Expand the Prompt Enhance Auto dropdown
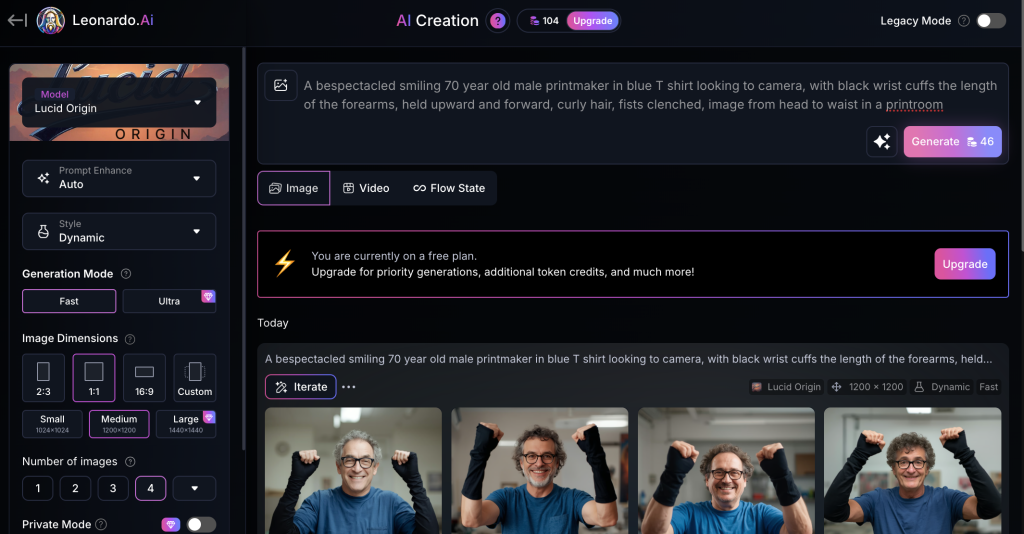 pos(119,178)
